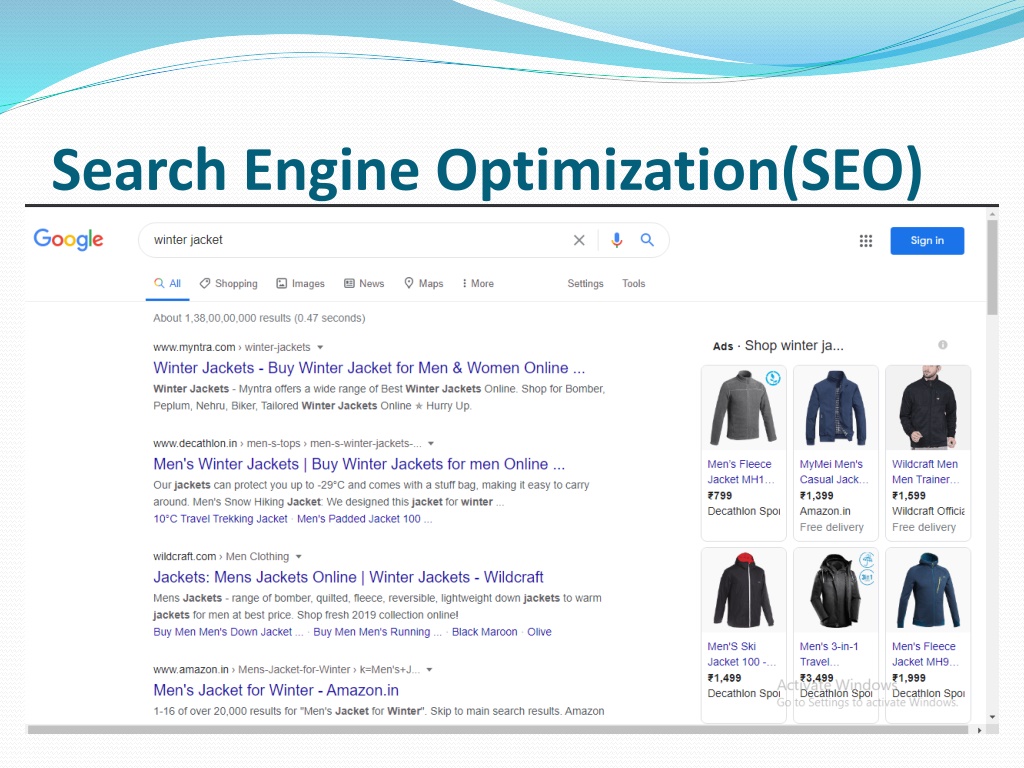Click the ₹1,399 price text
The height and width of the screenshot is (768, 1024).
point(816,496)
